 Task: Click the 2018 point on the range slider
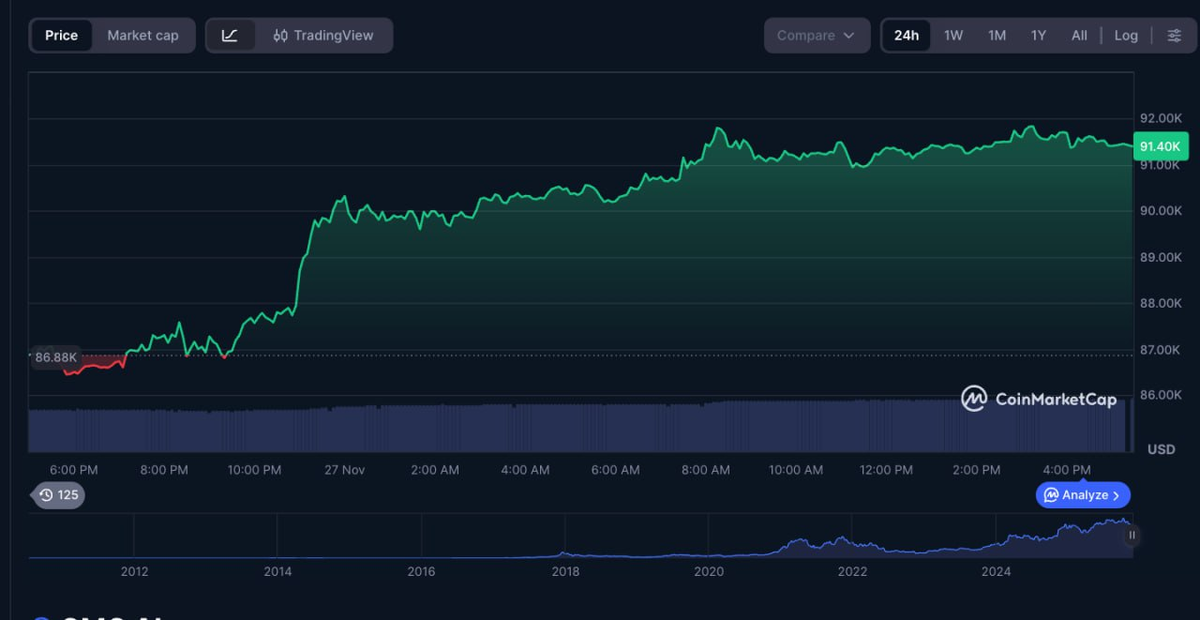[565, 571]
